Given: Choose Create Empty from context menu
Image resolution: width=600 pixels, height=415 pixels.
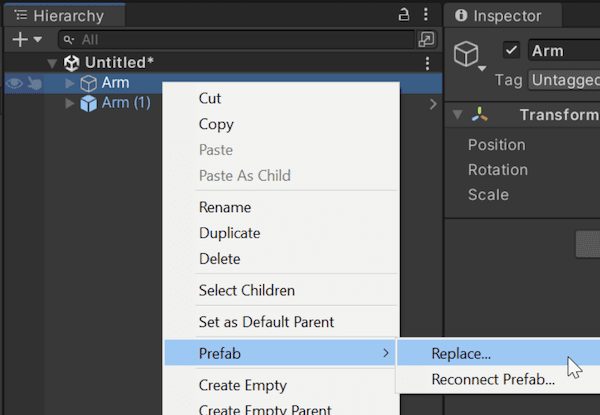Looking at the screenshot, I should click(281, 385).
